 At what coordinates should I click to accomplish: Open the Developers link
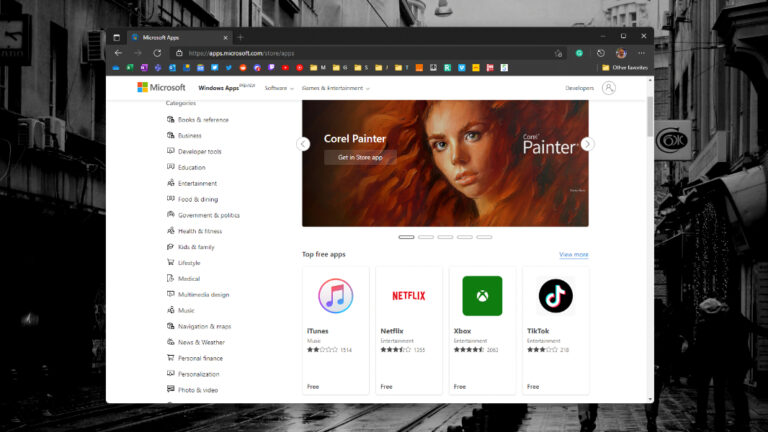click(579, 88)
